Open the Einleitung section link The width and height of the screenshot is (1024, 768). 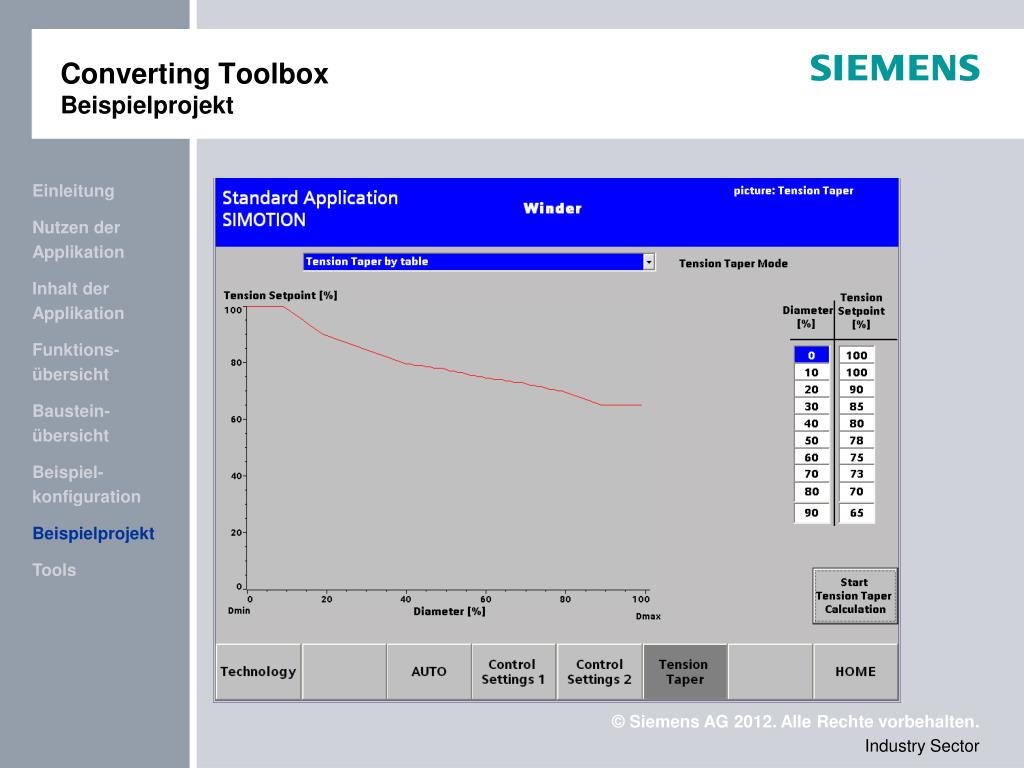pyautogui.click(x=73, y=191)
